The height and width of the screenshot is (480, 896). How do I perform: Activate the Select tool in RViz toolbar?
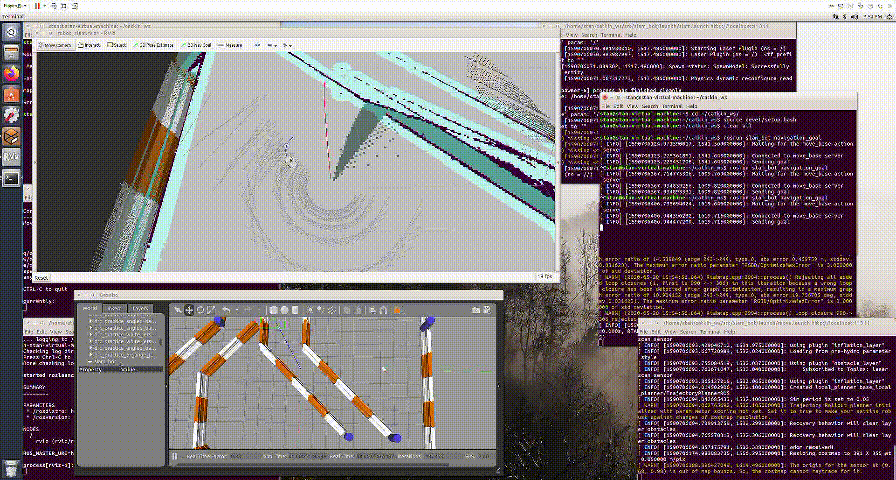point(117,45)
